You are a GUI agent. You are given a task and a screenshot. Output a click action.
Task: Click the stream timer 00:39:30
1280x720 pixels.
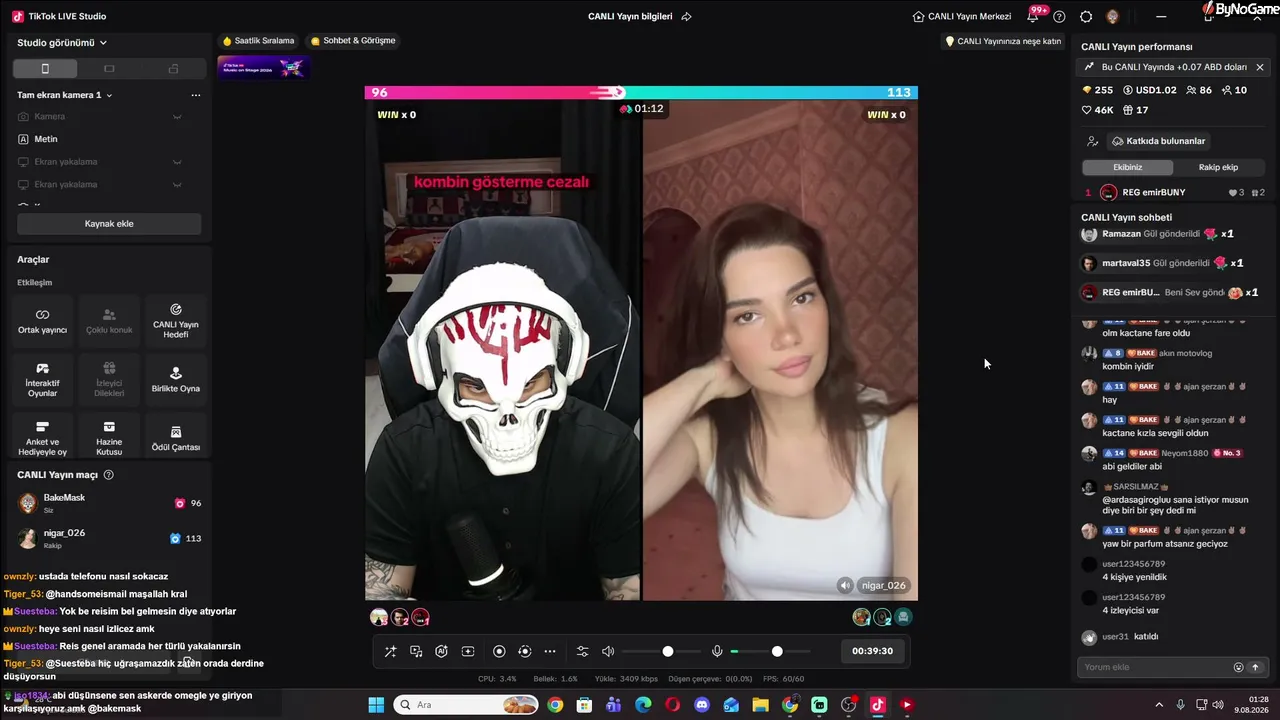[872, 651]
